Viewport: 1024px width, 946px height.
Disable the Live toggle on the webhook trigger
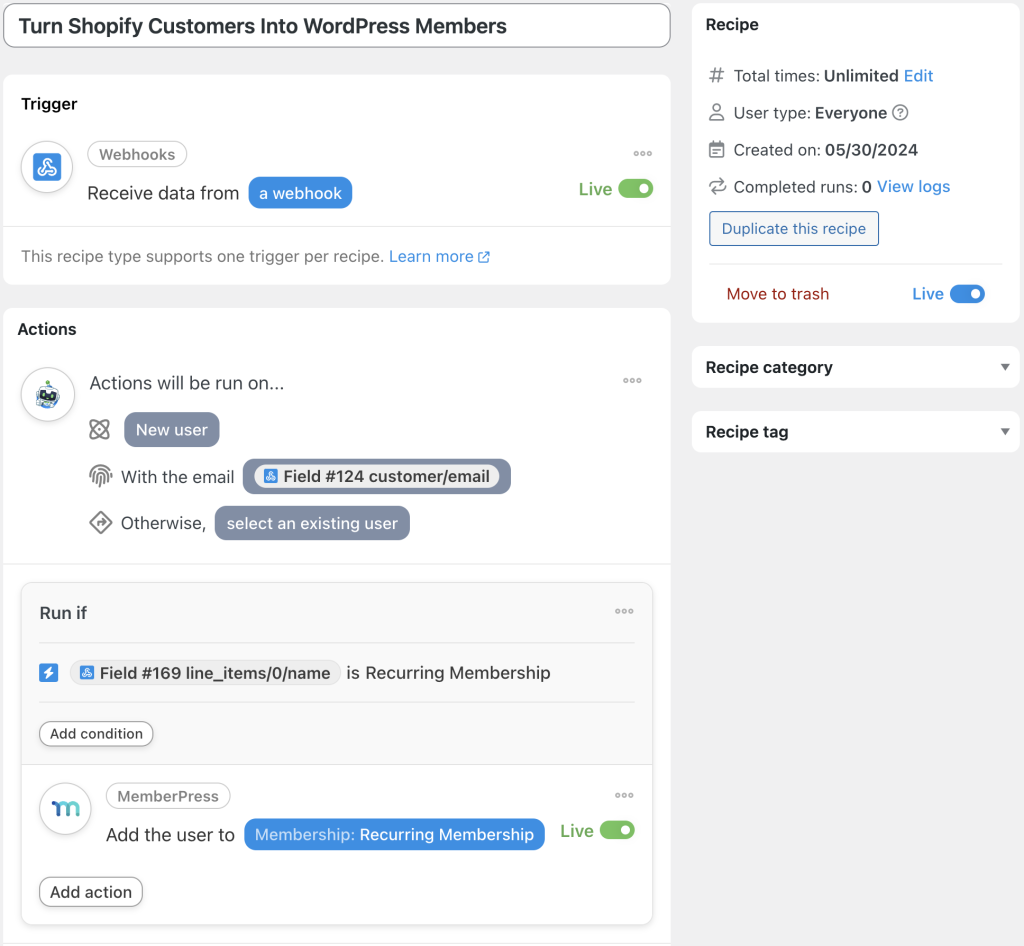(x=636, y=188)
